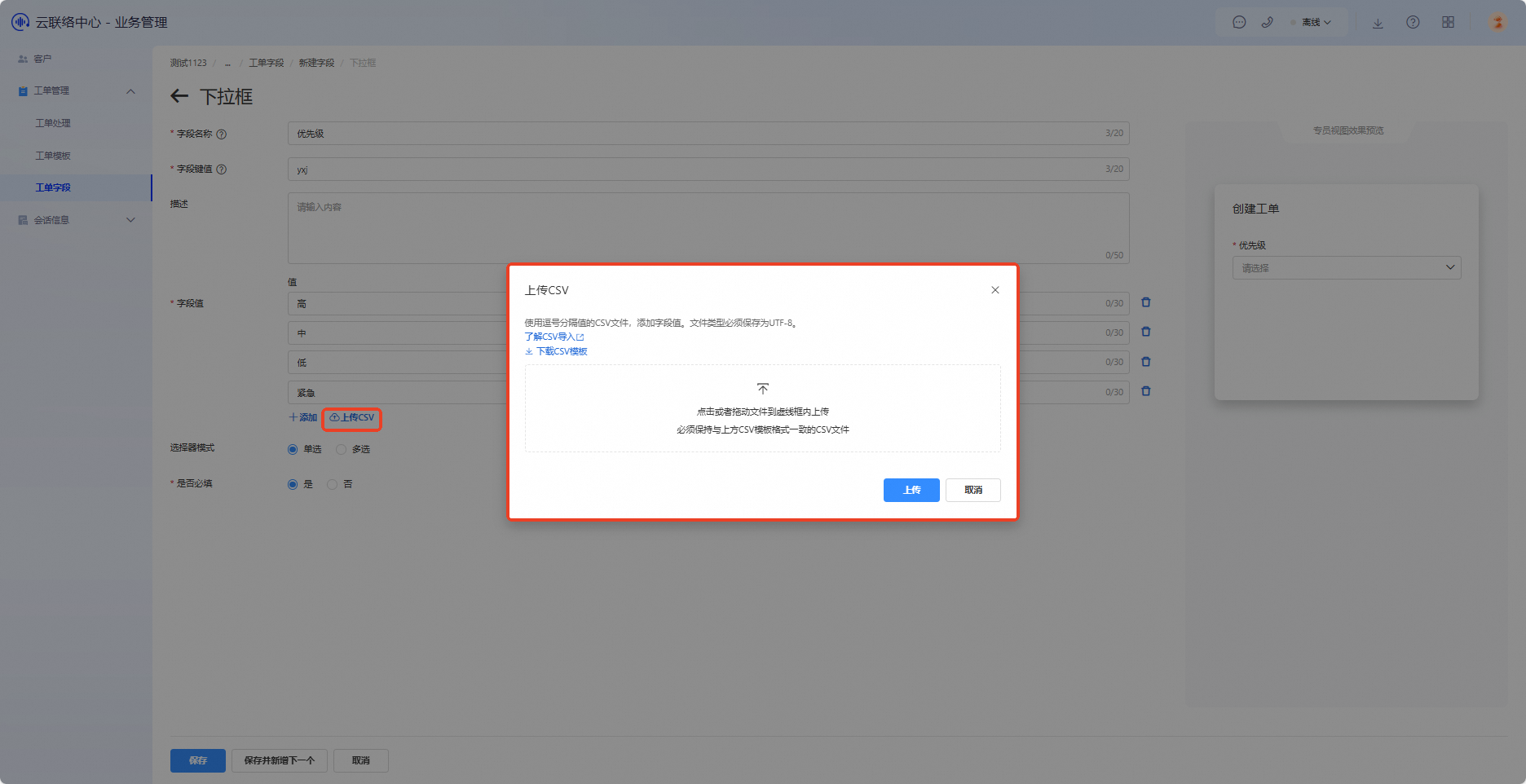Viewport: 1526px width, 784px height.
Task: Click the help icon next to 字段键值
Action: coord(222,170)
